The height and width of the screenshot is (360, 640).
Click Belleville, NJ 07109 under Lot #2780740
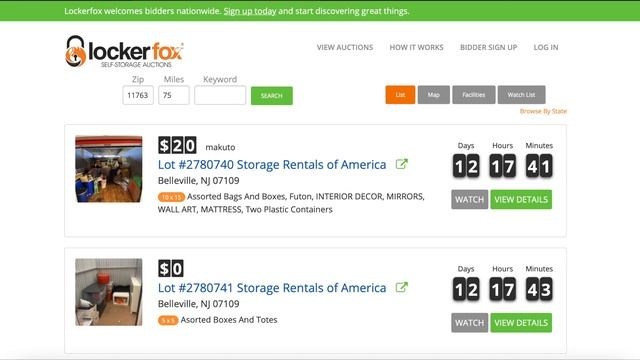coord(199,180)
